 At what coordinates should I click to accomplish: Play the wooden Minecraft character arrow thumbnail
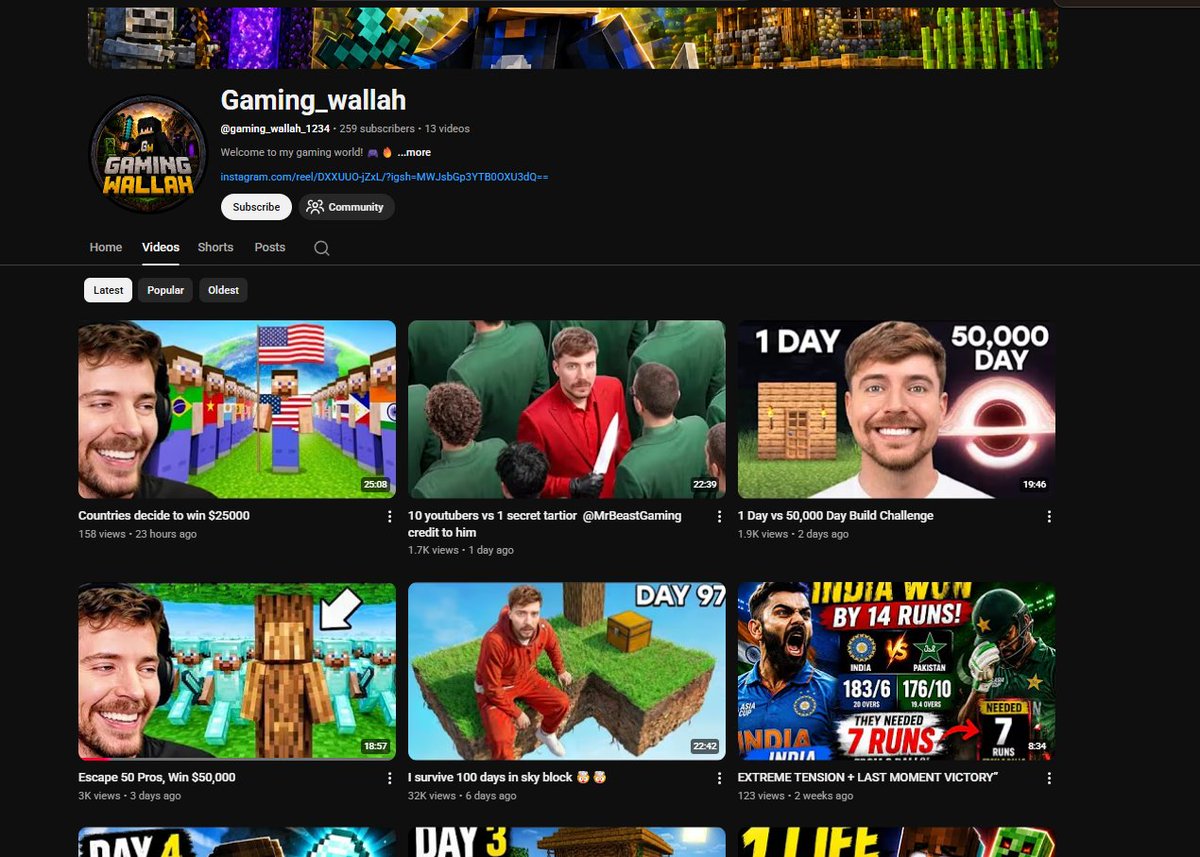point(237,671)
